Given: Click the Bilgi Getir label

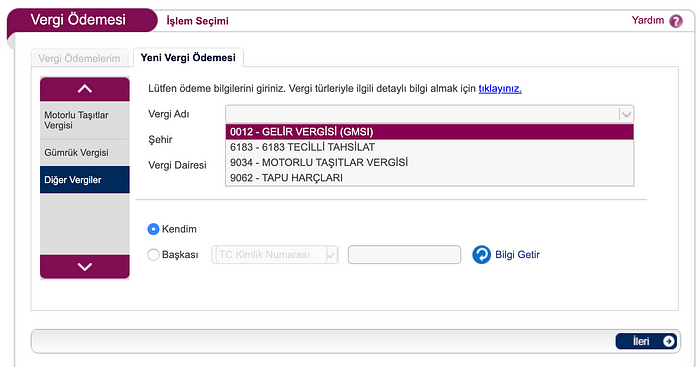Looking at the screenshot, I should point(517,254).
